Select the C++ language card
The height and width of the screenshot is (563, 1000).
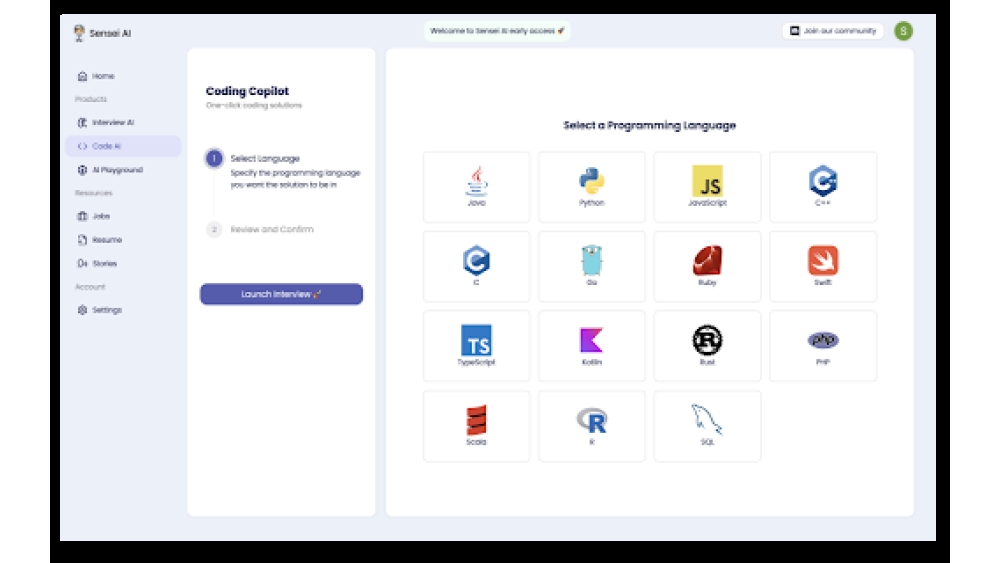click(823, 187)
